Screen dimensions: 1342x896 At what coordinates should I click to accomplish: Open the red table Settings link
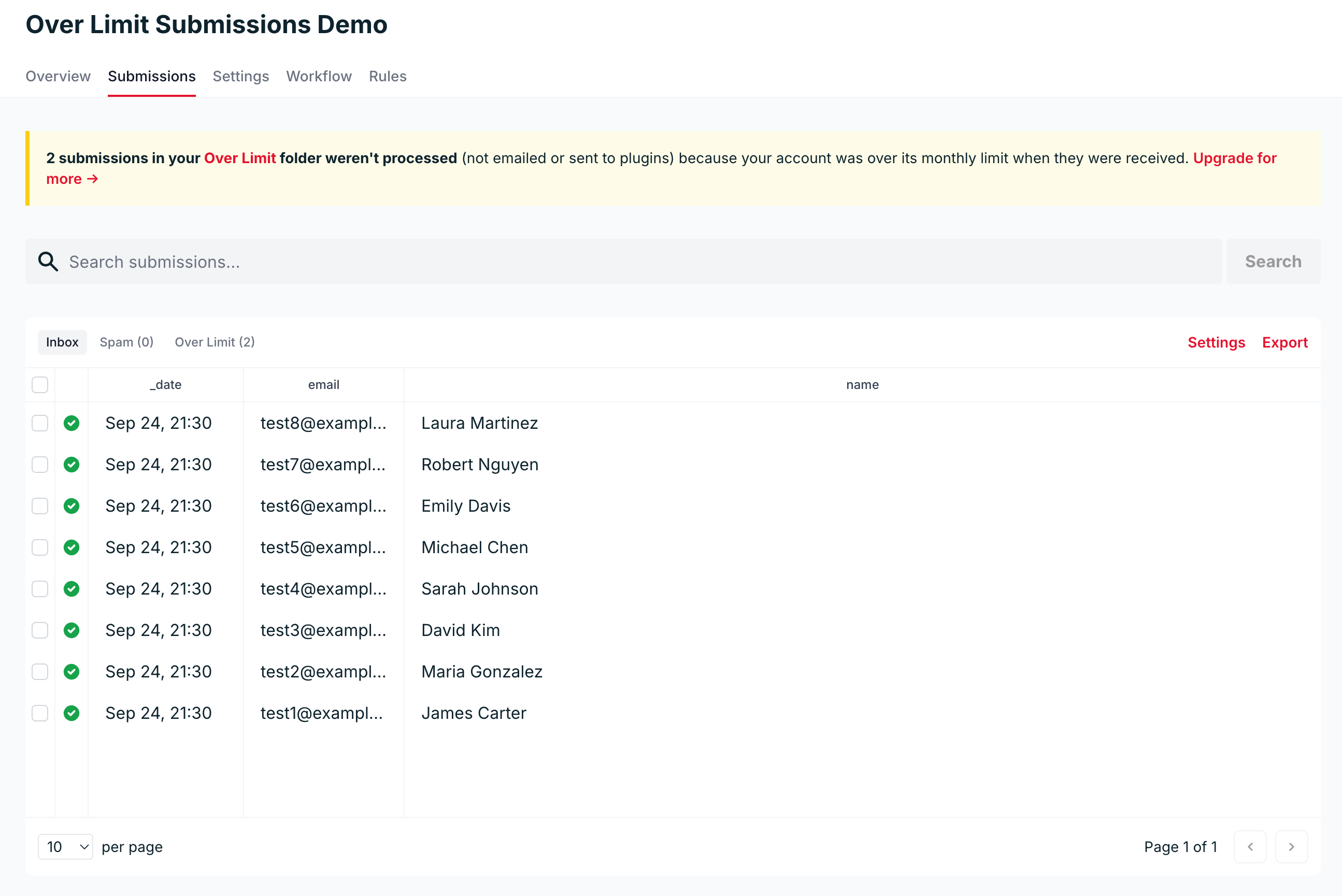[1216, 342]
